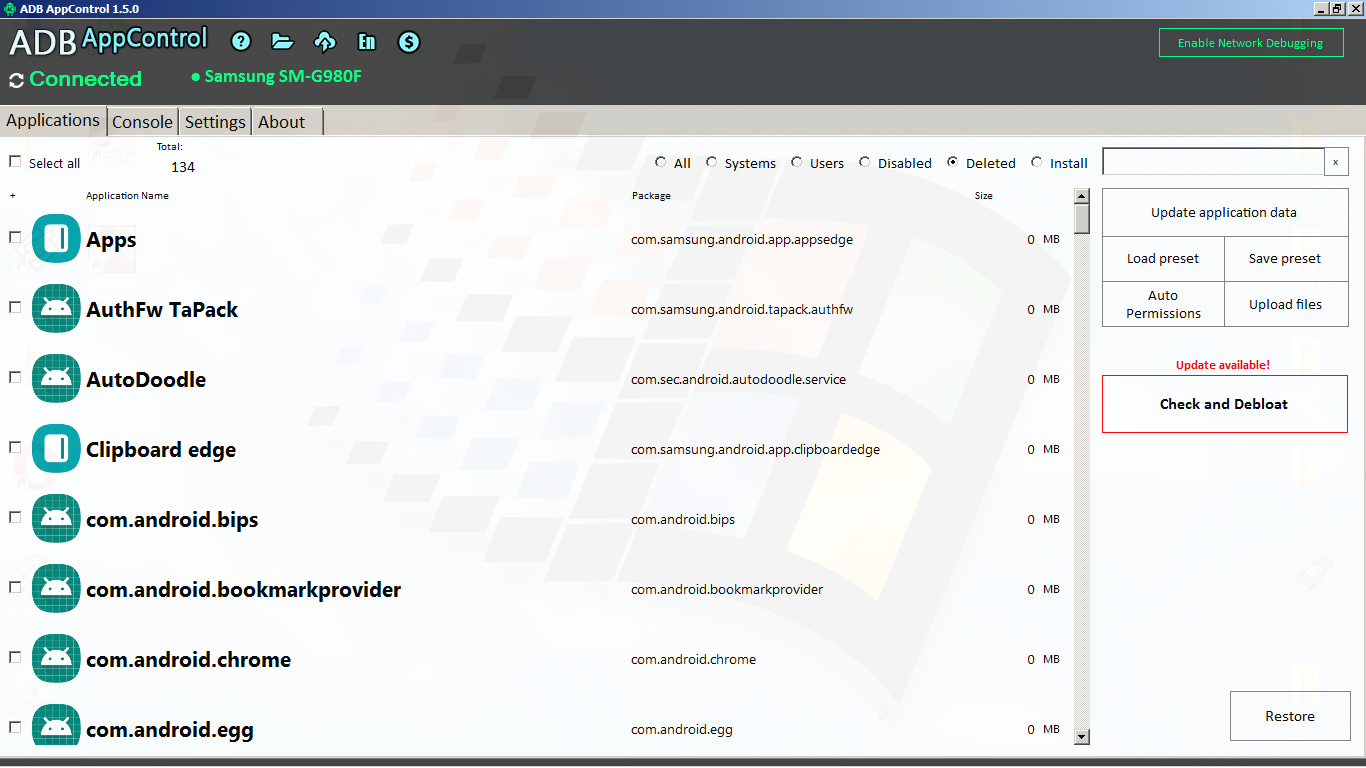This screenshot has height=768, width=1366.
Task: Open the help question mark icon
Action: 241,41
